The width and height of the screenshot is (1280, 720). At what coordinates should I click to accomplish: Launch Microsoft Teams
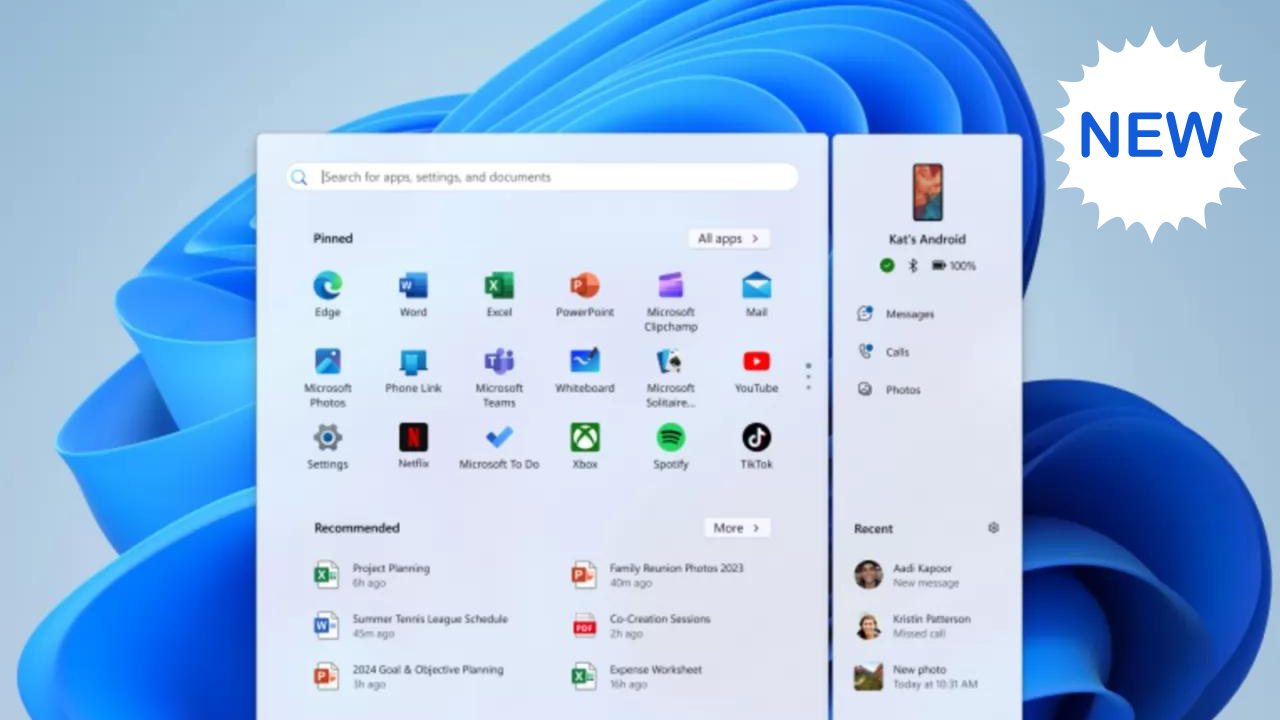pyautogui.click(x=499, y=377)
